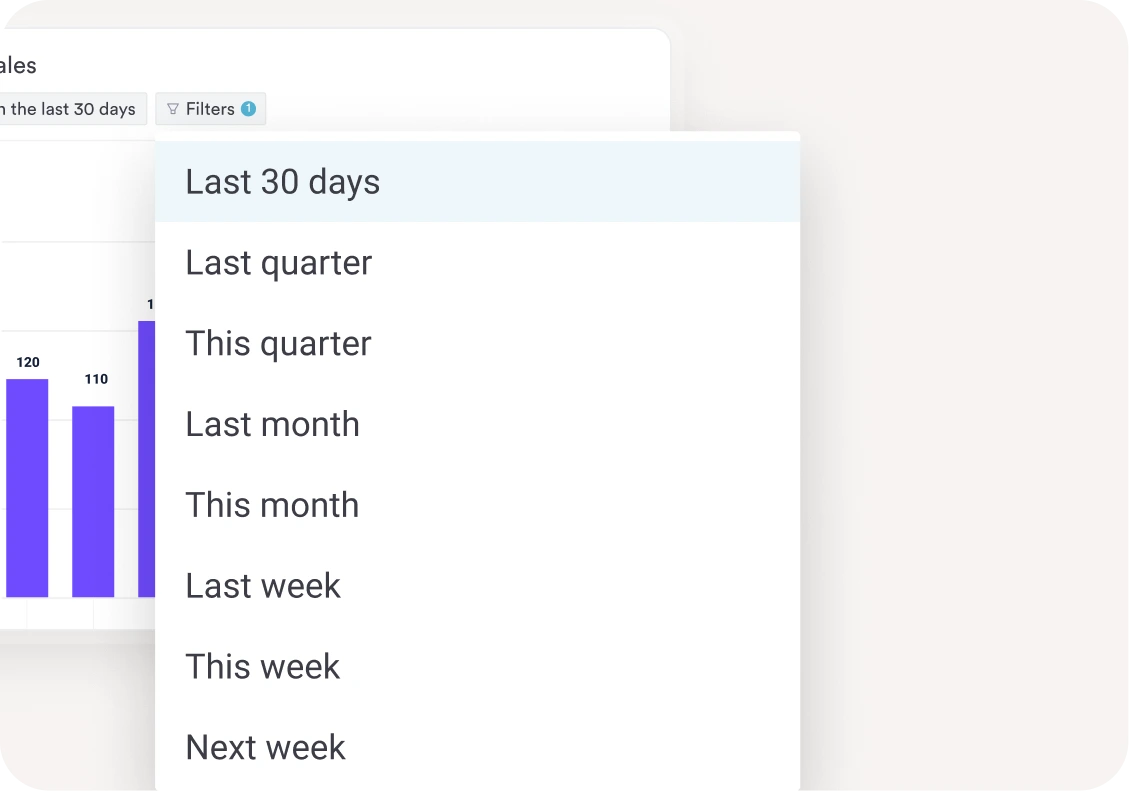The width and height of the screenshot is (1129, 791).
Task: Pick "This week" as date range
Action: point(263,667)
